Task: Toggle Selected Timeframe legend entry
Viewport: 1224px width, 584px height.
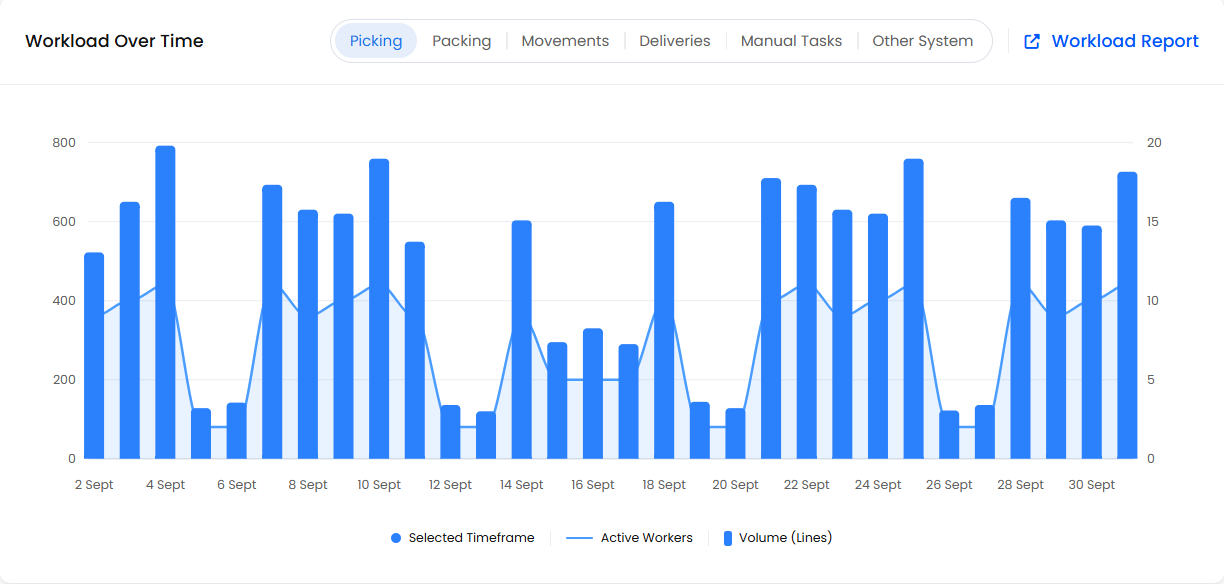Action: tap(463, 538)
